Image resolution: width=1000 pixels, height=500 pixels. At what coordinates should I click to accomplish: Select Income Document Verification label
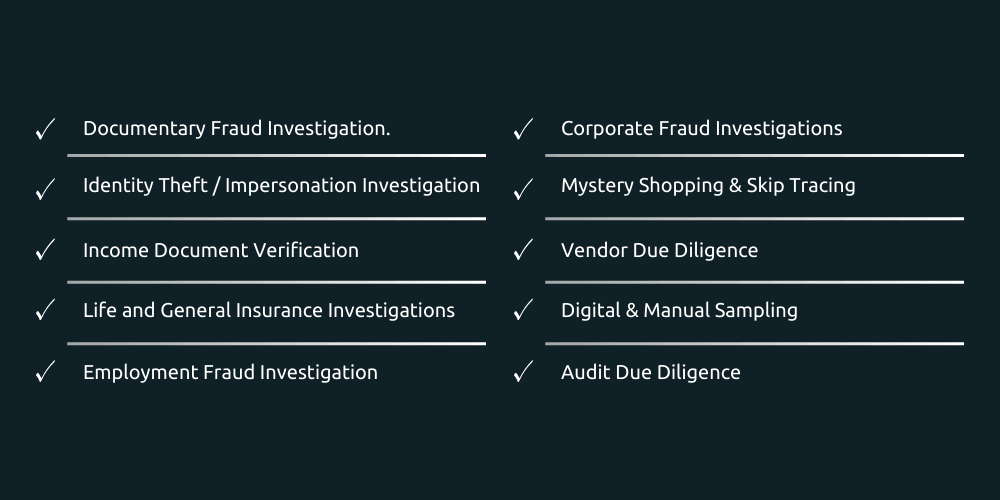pyautogui.click(x=220, y=250)
